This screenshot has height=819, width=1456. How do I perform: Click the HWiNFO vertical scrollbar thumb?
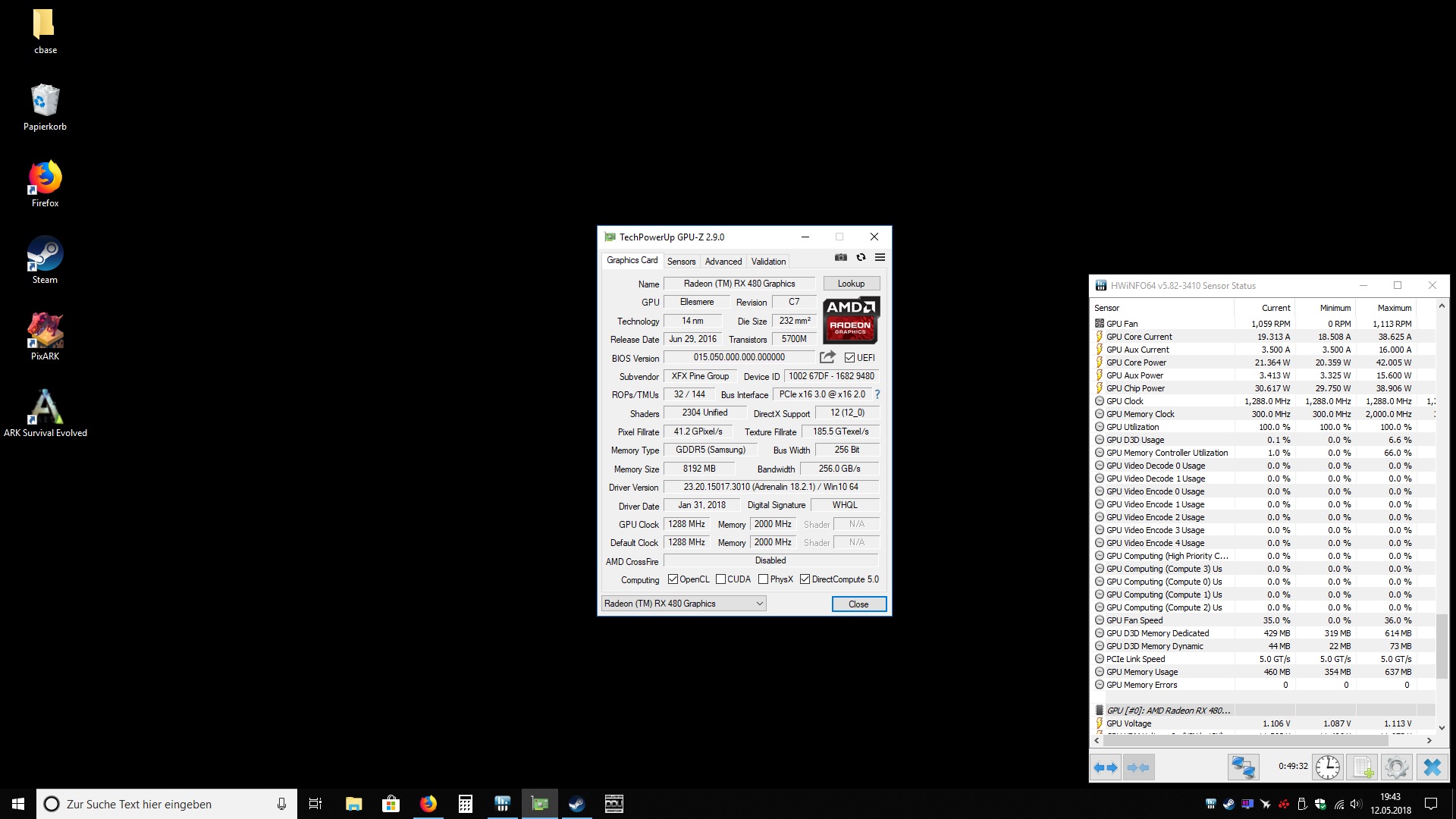click(1442, 645)
